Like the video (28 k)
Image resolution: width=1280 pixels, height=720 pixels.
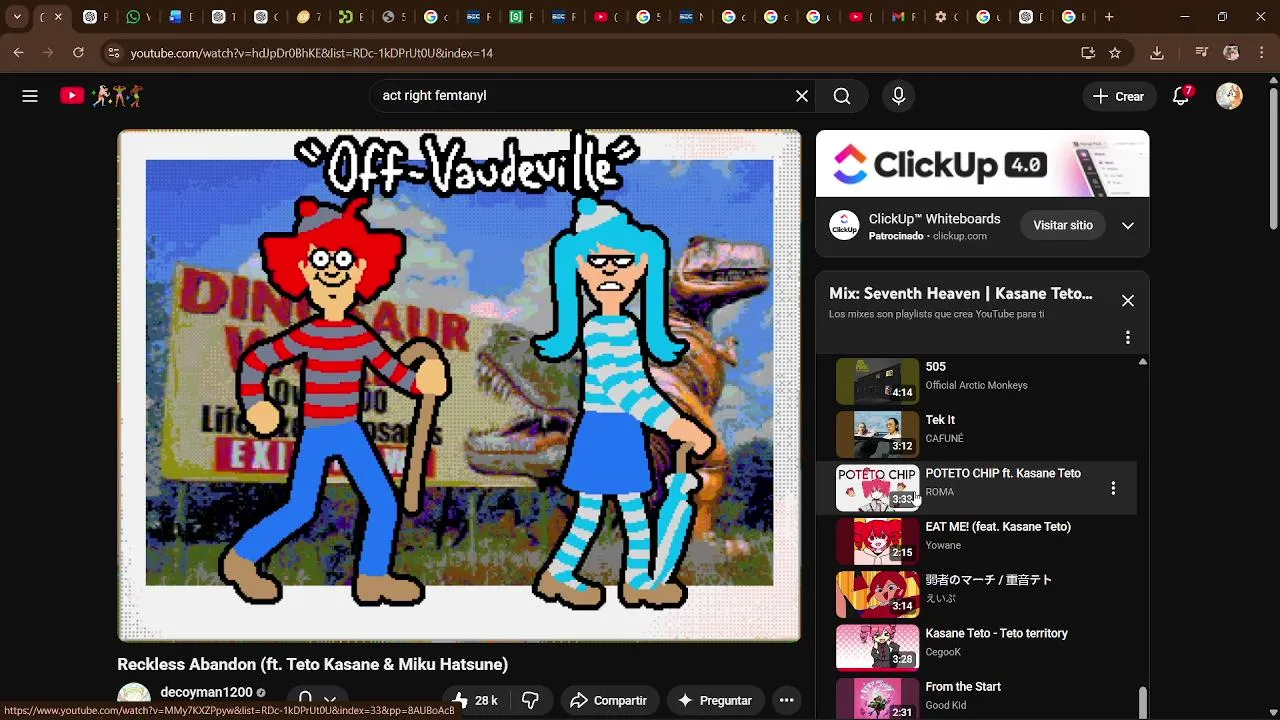[x=475, y=700]
